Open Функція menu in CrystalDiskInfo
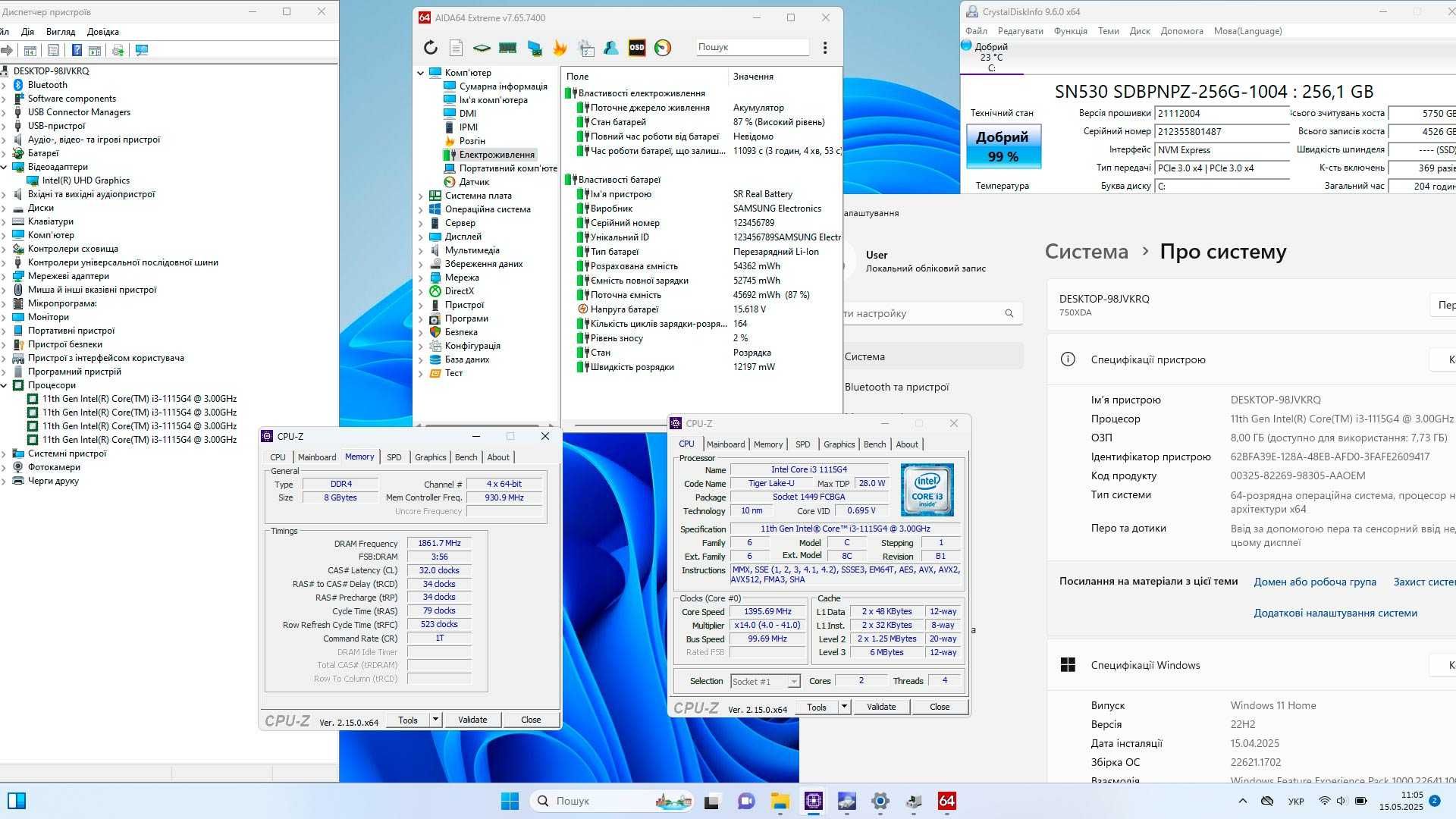The image size is (1456, 819). (1071, 31)
